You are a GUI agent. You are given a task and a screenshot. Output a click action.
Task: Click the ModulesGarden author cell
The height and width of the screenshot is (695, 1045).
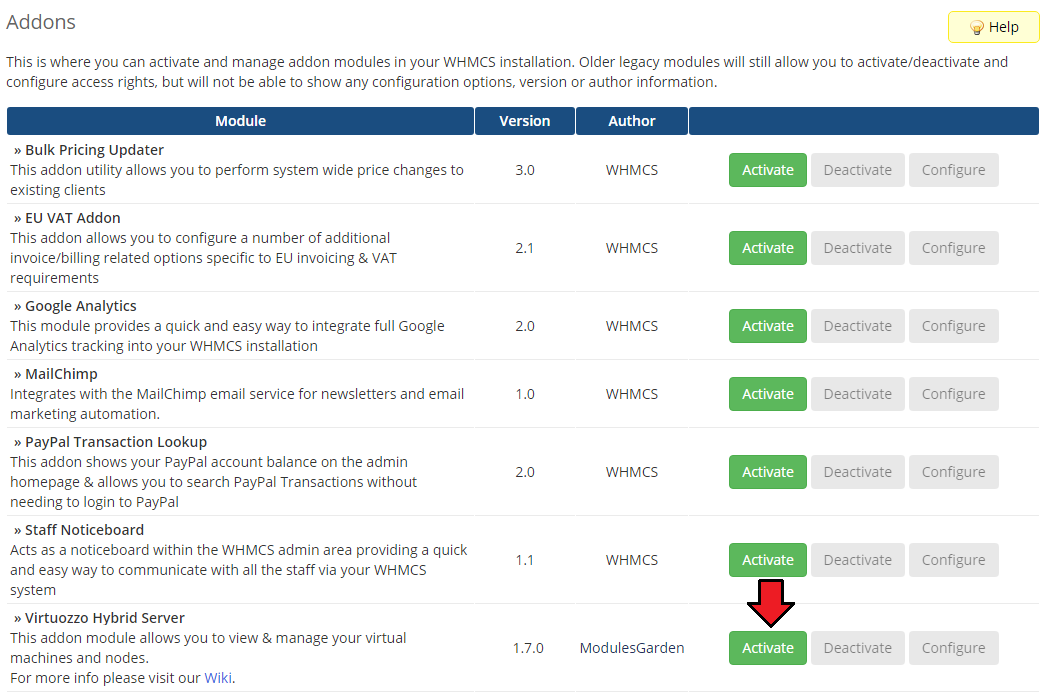(x=632, y=648)
